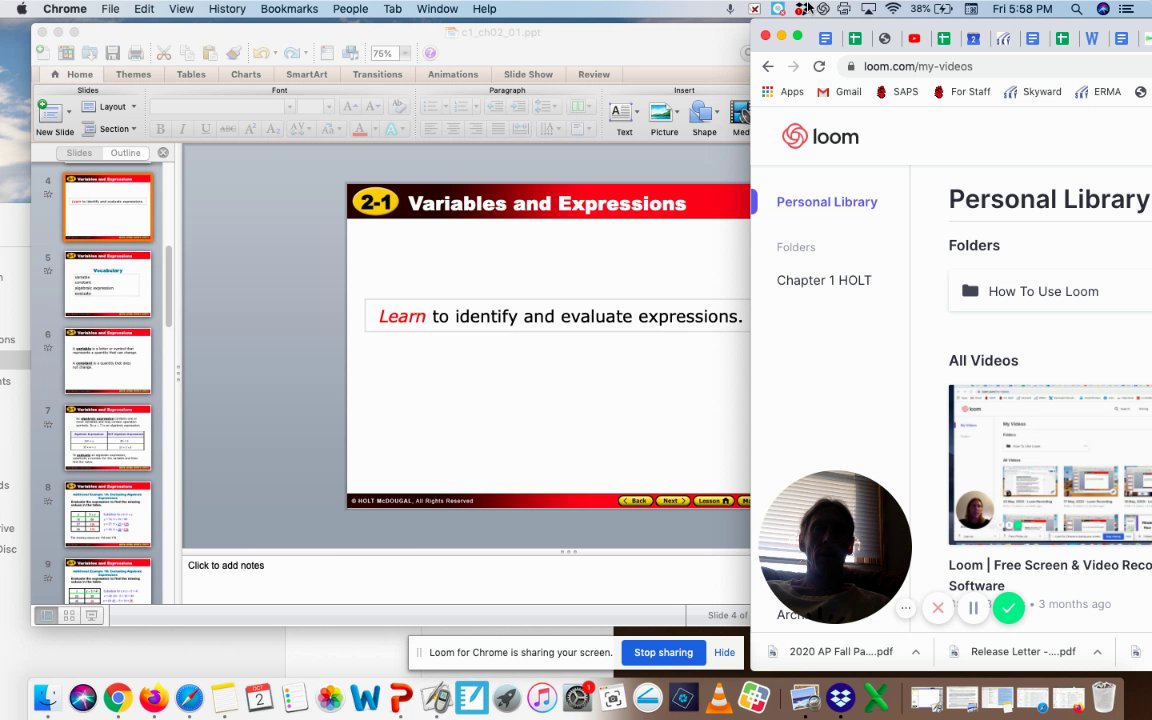
Task: Click the Hide link in sharing bar
Action: coord(724,652)
